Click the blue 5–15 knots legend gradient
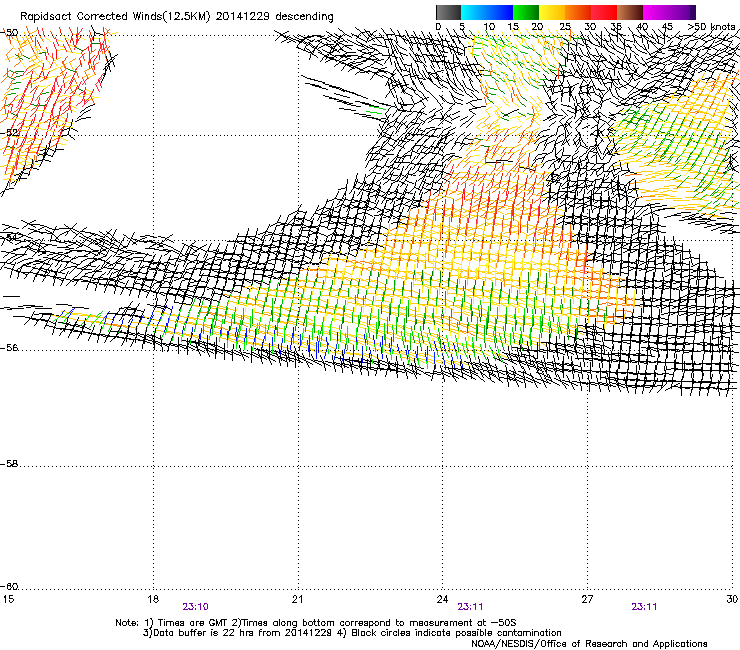 pyautogui.click(x=487, y=12)
